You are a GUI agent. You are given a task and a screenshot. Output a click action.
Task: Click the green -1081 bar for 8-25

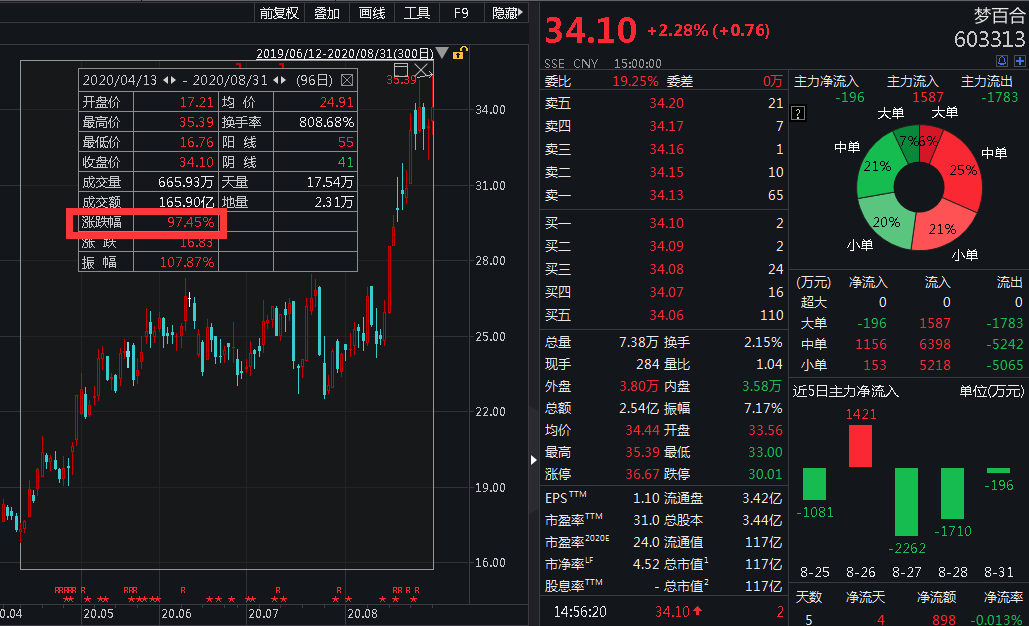pyautogui.click(x=814, y=484)
